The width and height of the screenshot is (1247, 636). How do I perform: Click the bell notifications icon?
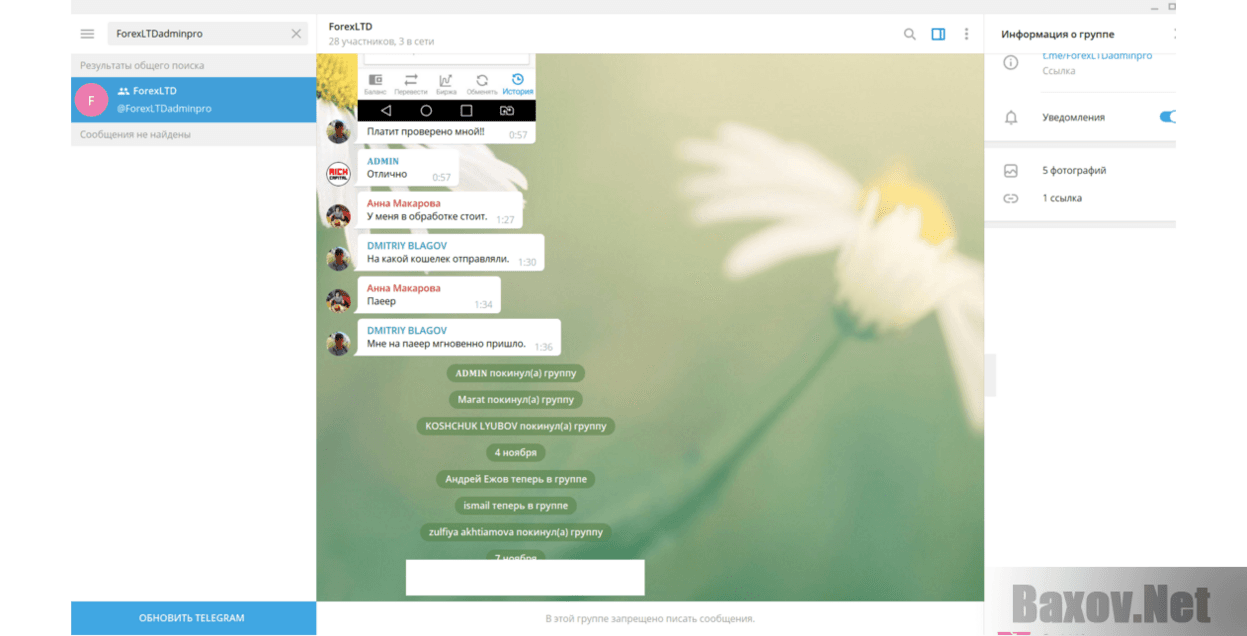click(1011, 118)
